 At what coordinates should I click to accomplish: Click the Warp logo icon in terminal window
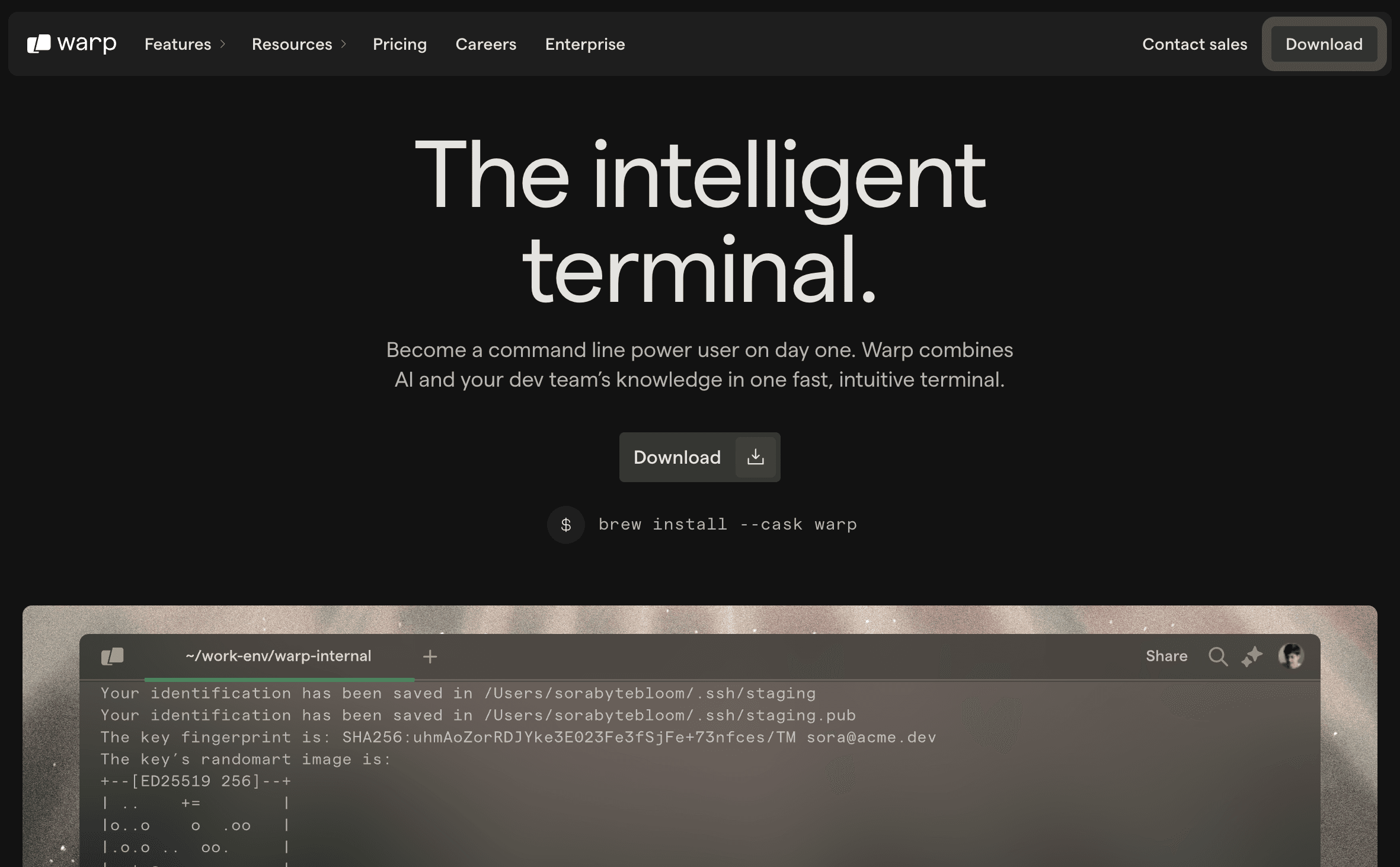(x=112, y=656)
